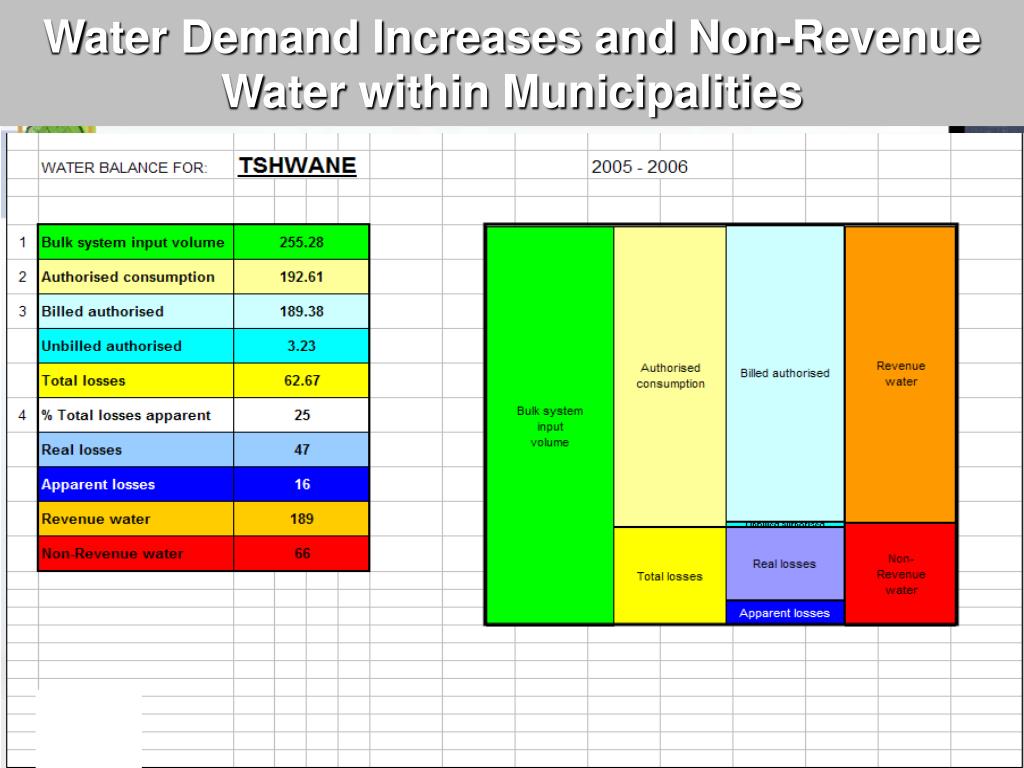Select the 'Revenue water' table row label

[136, 519]
